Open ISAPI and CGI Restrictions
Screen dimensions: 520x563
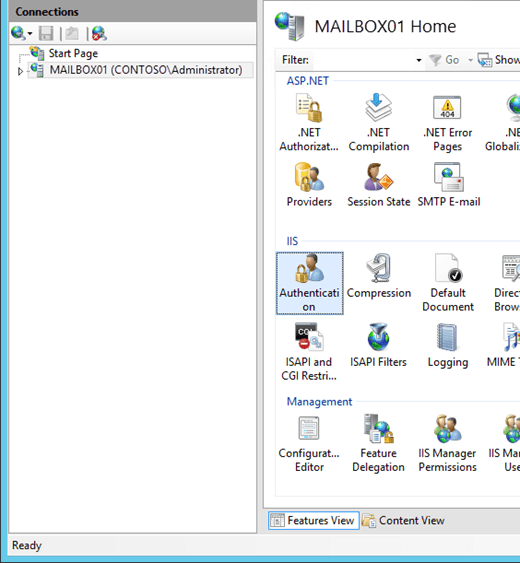click(x=308, y=352)
